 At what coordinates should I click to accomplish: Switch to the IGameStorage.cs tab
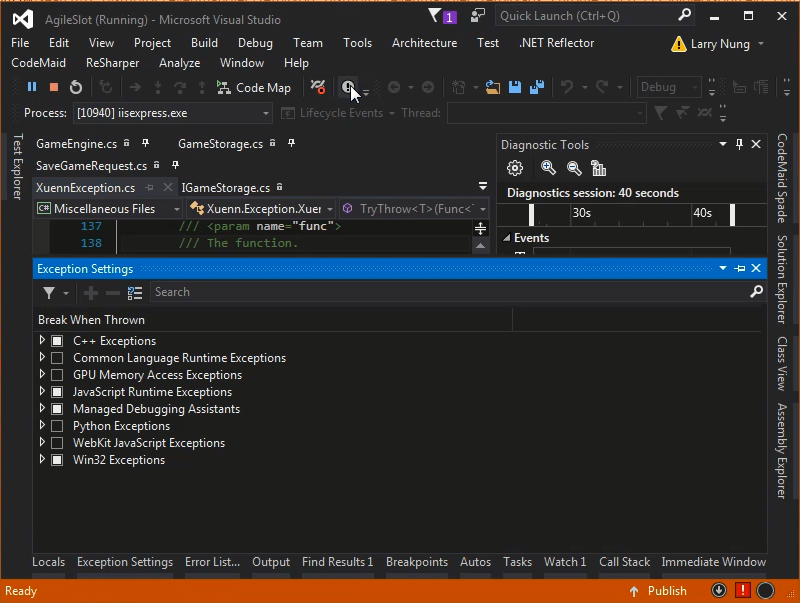point(226,188)
